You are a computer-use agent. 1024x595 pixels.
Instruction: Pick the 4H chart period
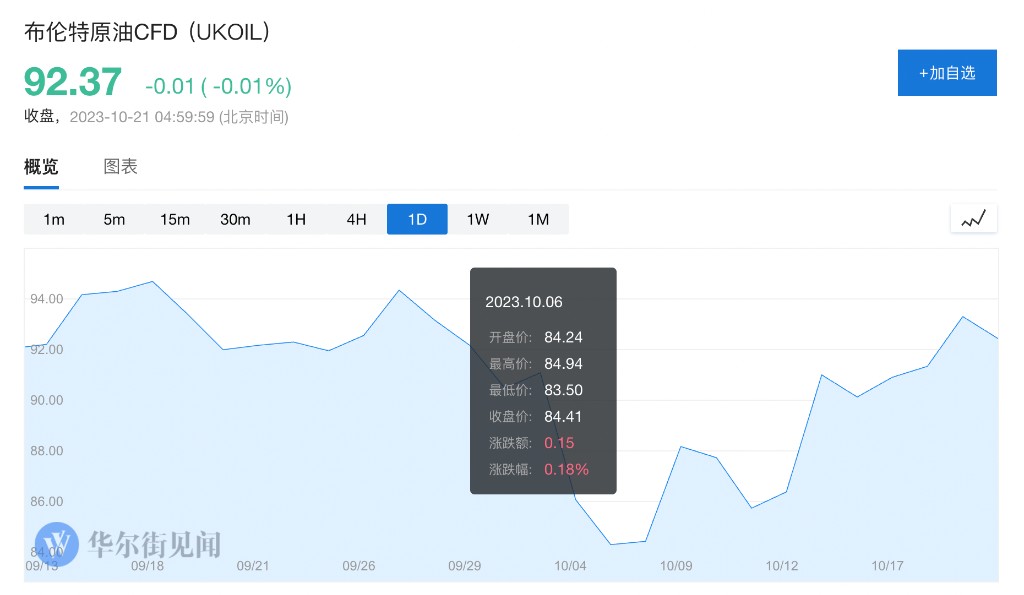356,219
